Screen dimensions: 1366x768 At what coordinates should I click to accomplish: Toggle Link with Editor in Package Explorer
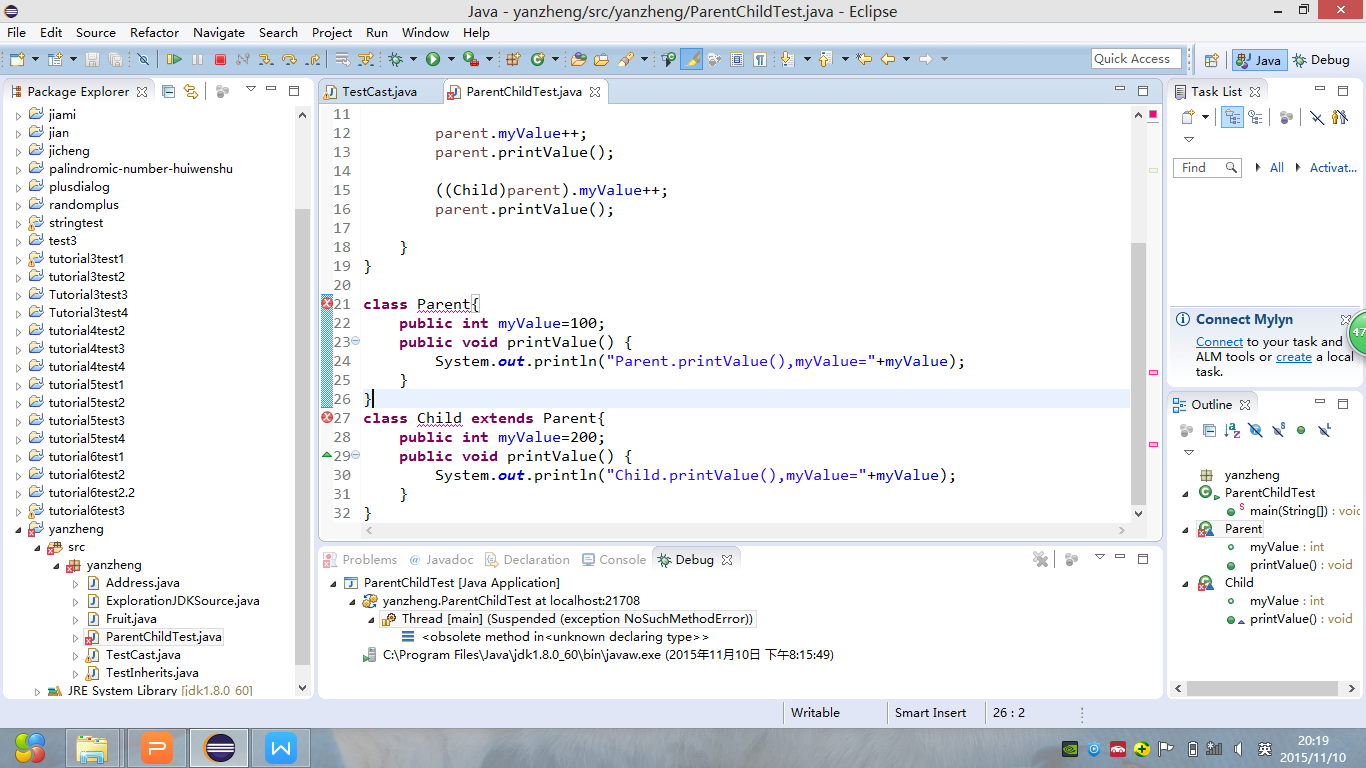[x=190, y=91]
